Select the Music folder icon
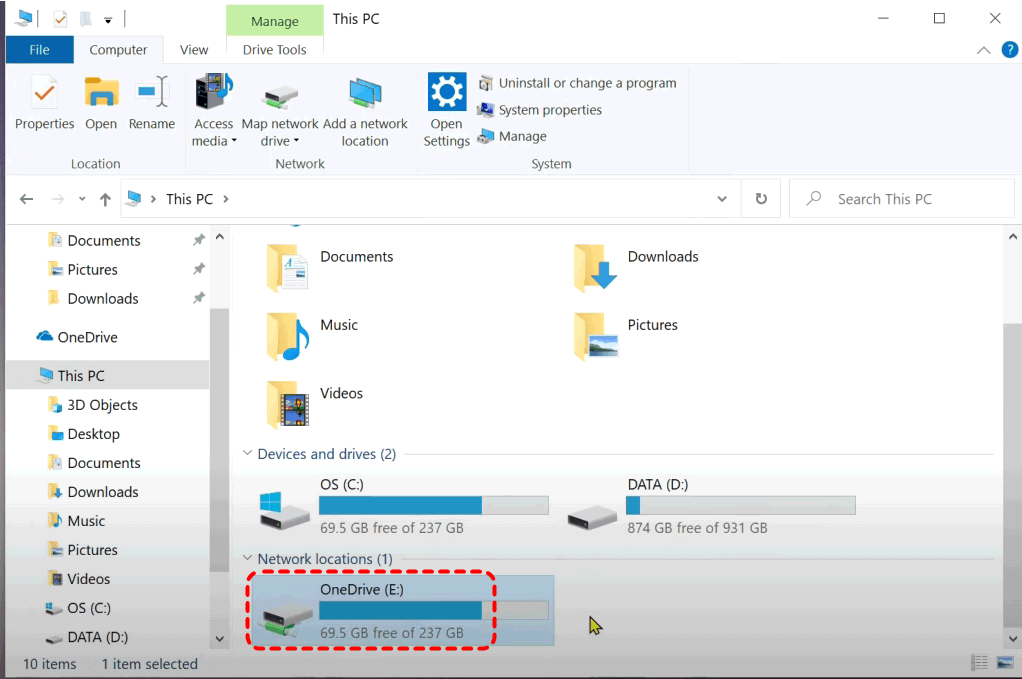Screen dimensions: 1022x679 tap(287, 336)
